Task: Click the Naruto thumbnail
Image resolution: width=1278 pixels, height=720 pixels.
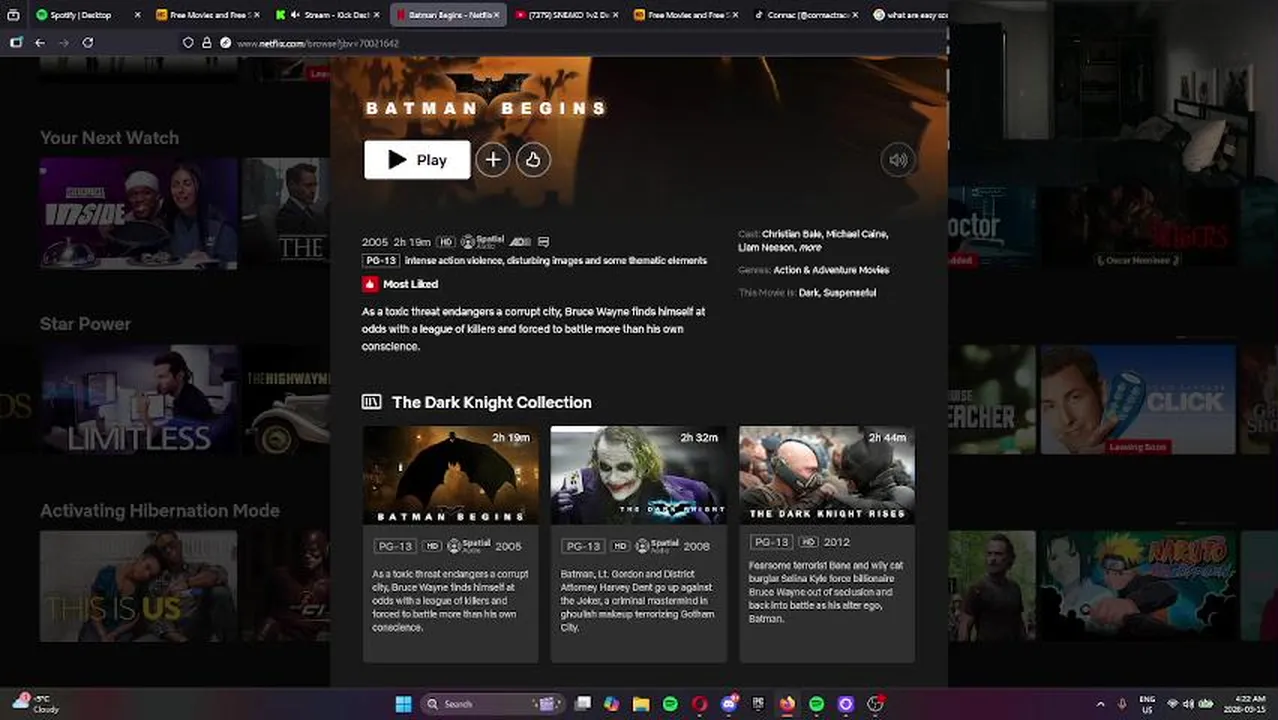Action: coord(1137,586)
